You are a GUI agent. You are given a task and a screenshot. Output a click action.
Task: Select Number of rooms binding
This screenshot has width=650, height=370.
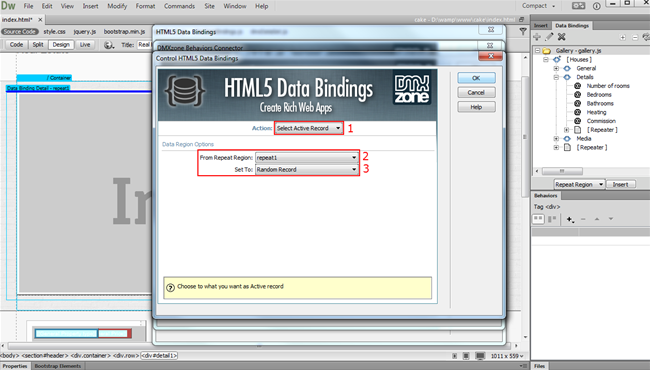[608, 86]
